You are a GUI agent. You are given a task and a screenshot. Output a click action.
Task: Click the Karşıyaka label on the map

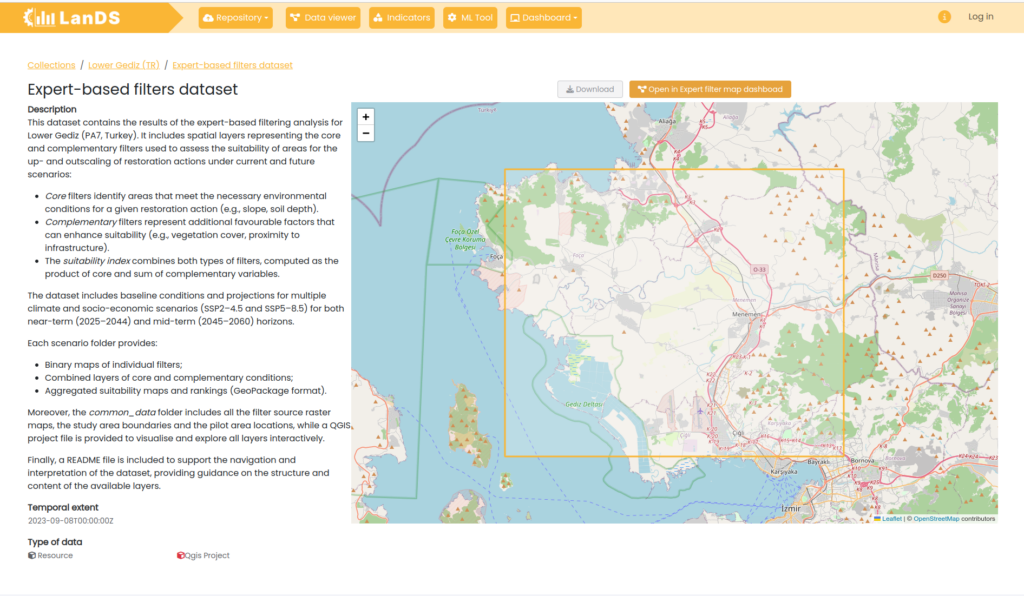pyautogui.click(x=784, y=471)
